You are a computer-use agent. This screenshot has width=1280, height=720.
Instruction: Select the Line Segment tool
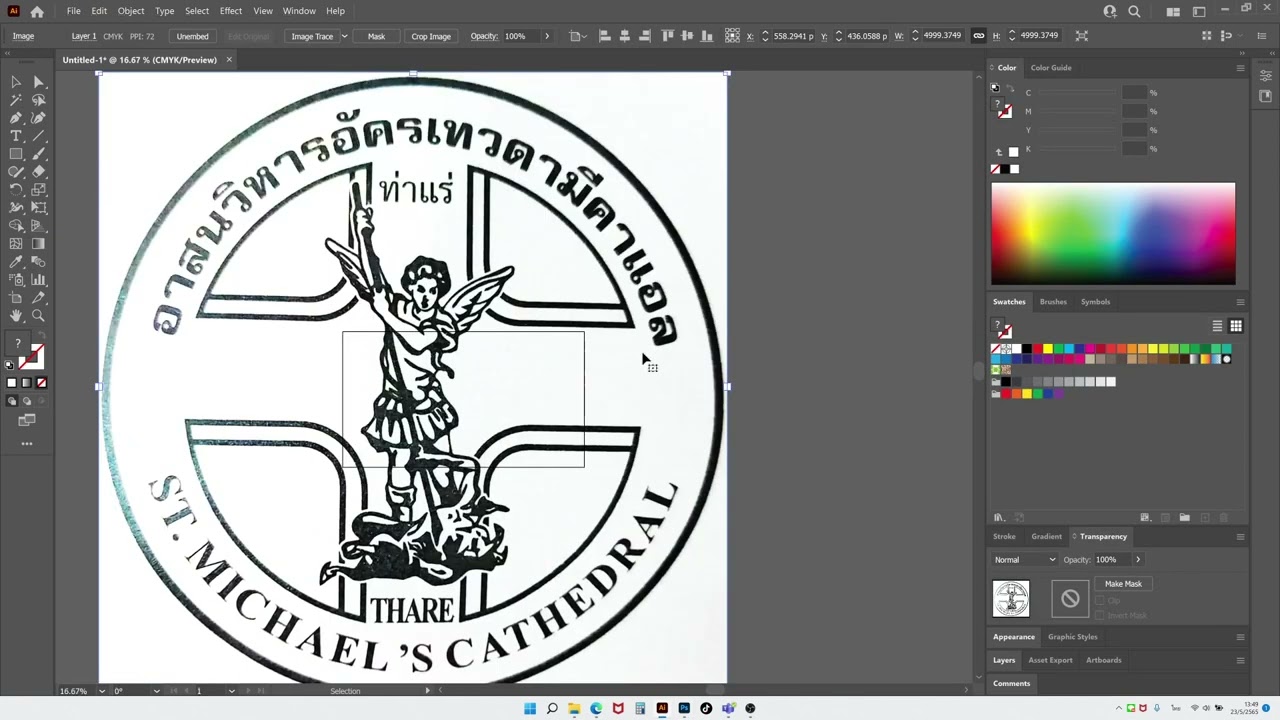point(38,136)
